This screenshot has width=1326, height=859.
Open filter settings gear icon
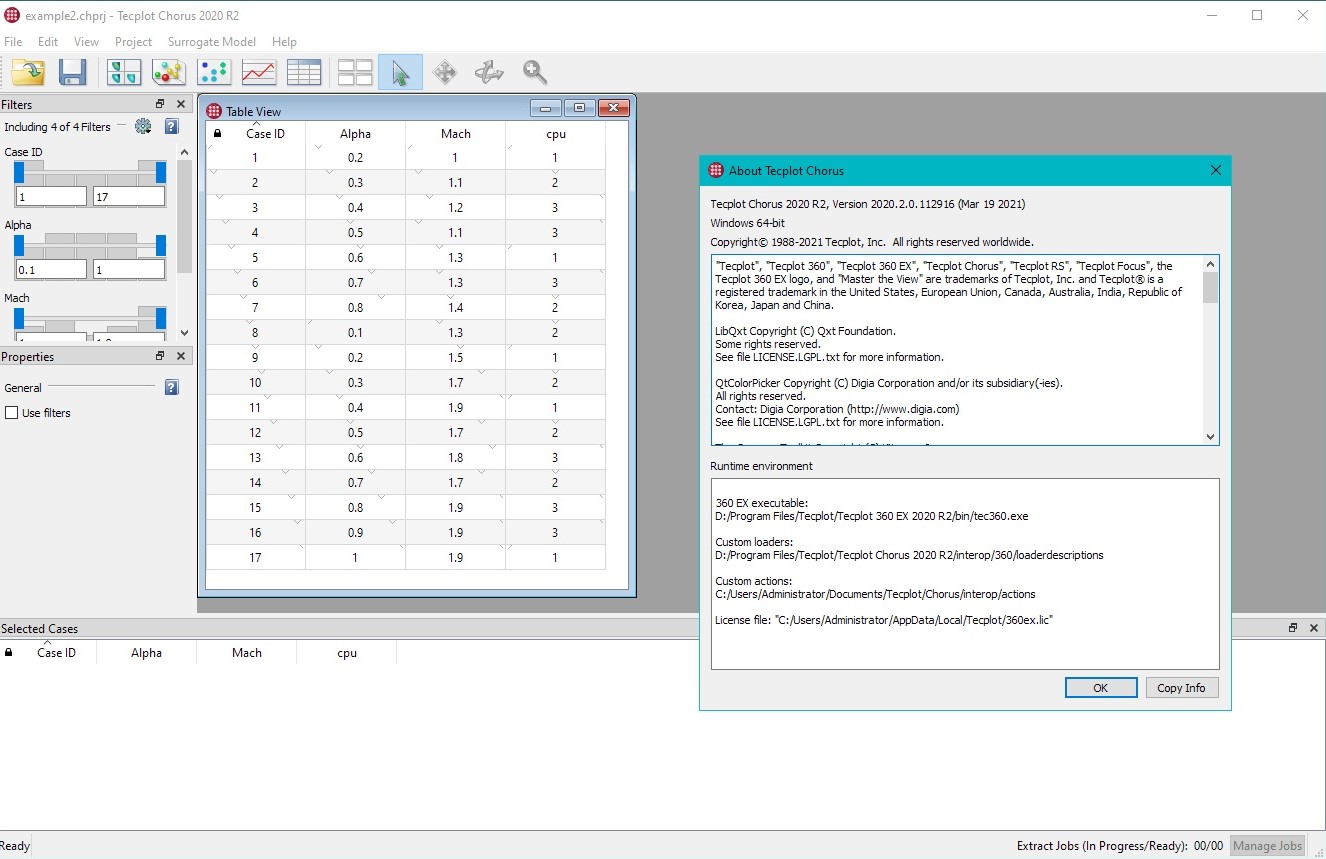(x=143, y=126)
